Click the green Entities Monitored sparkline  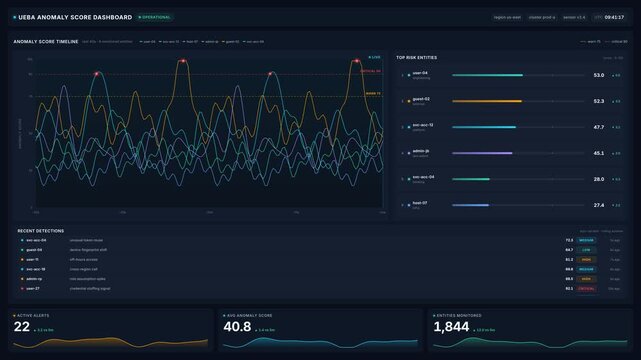(530, 342)
